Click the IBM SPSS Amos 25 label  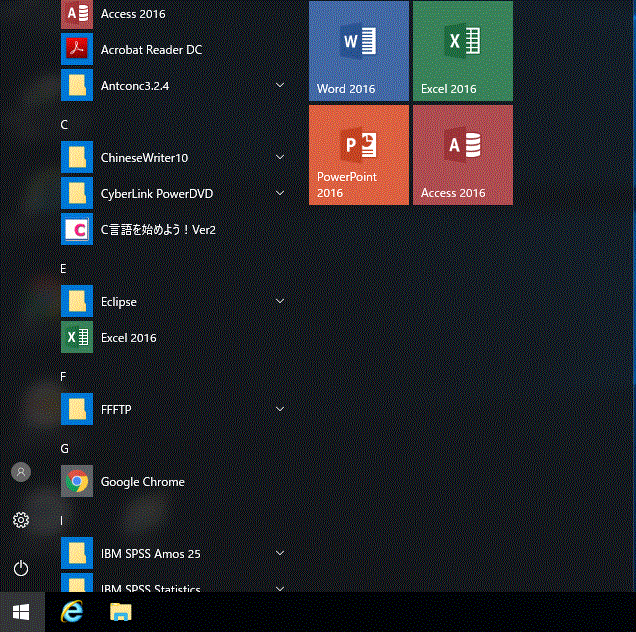click(x=150, y=554)
